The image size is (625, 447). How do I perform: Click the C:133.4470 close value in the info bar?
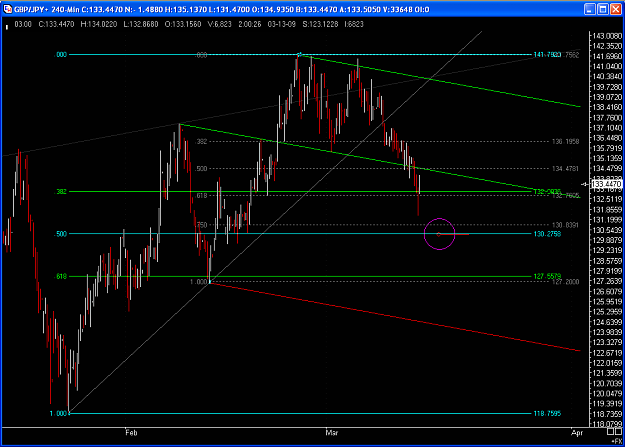(x=56, y=24)
